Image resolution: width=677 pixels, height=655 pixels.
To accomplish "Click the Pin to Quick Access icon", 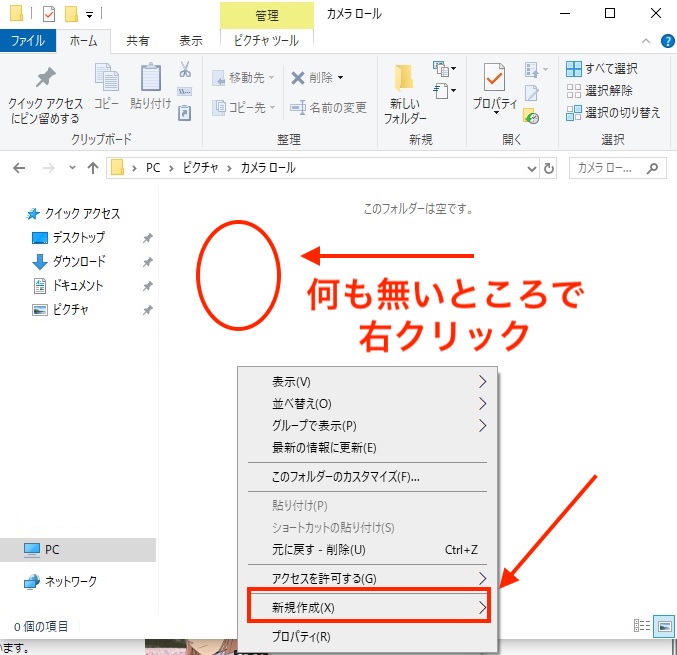I will click(x=45, y=82).
